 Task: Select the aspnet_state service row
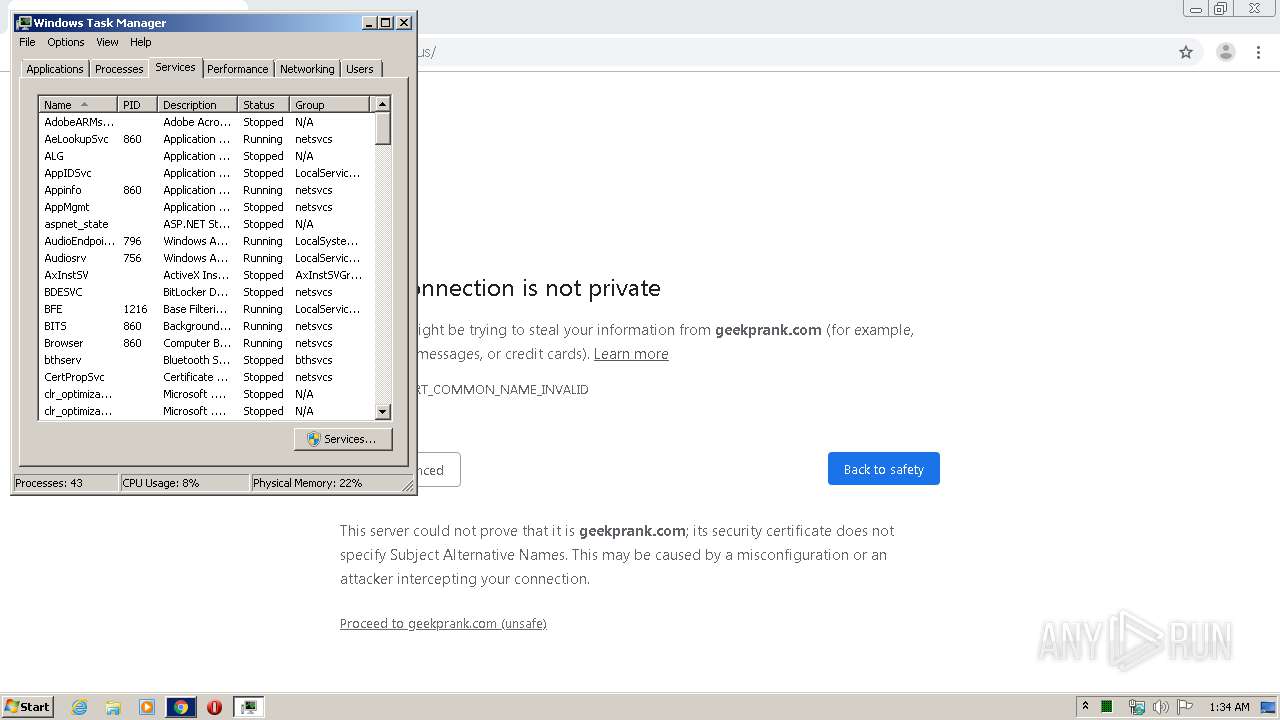(206, 224)
